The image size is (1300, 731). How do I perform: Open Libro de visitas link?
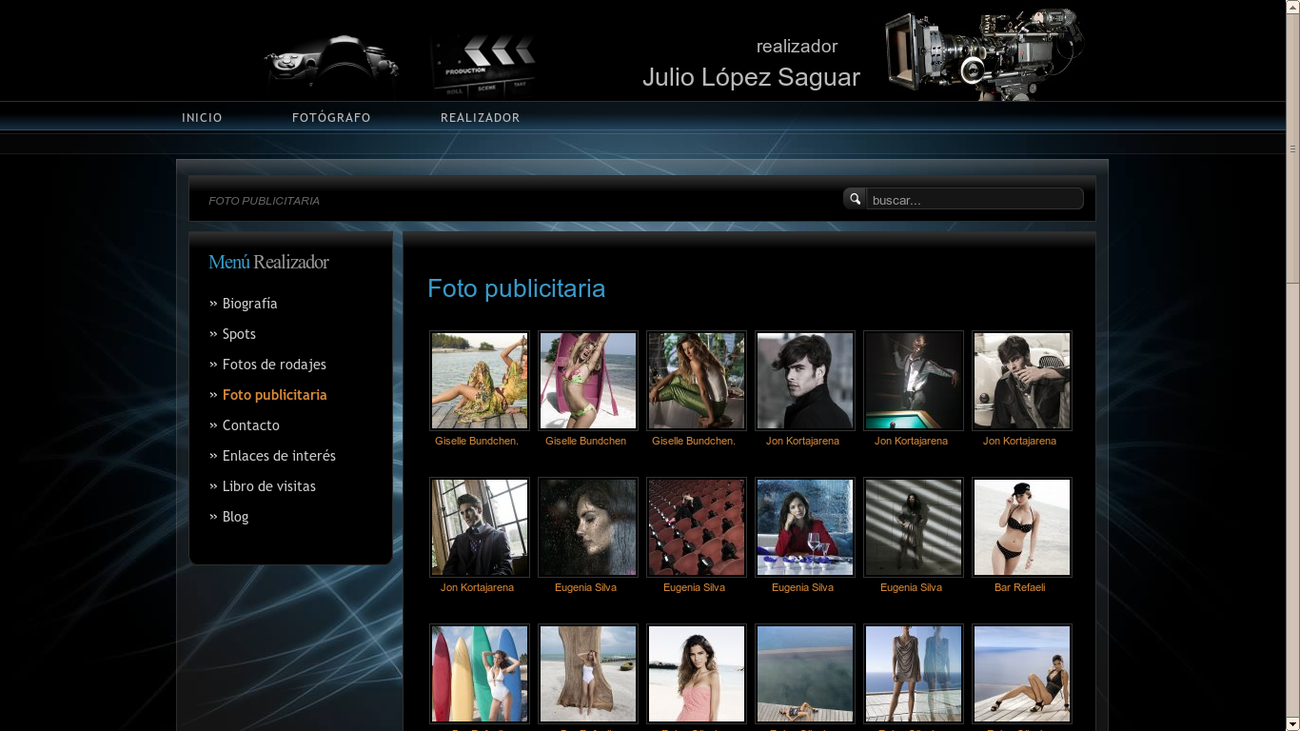click(268, 487)
